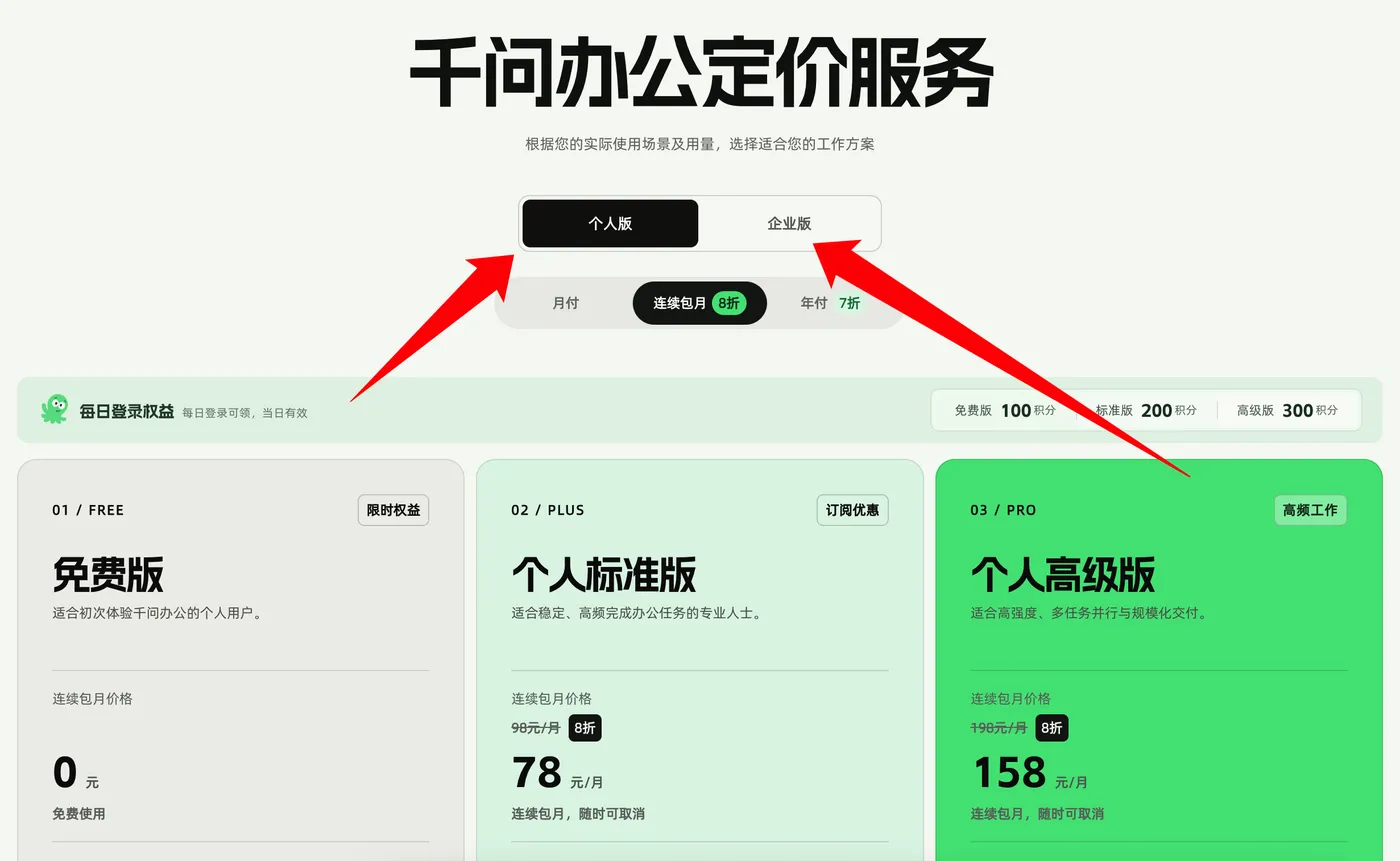Click the 高级版 300 积分 entry
The height and width of the screenshot is (861, 1400).
pyautogui.click(x=1287, y=410)
